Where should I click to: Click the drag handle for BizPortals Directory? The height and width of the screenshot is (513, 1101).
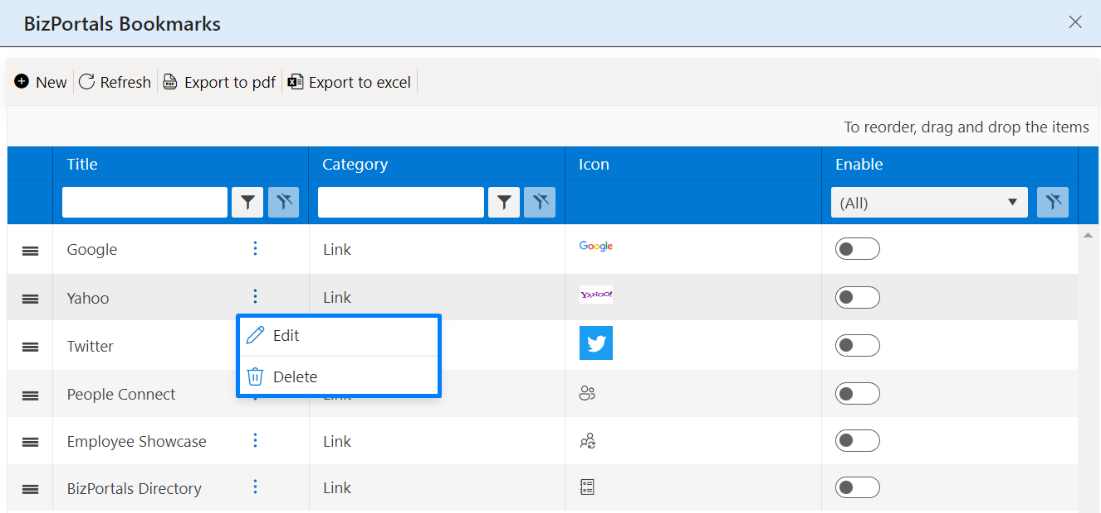point(30,489)
